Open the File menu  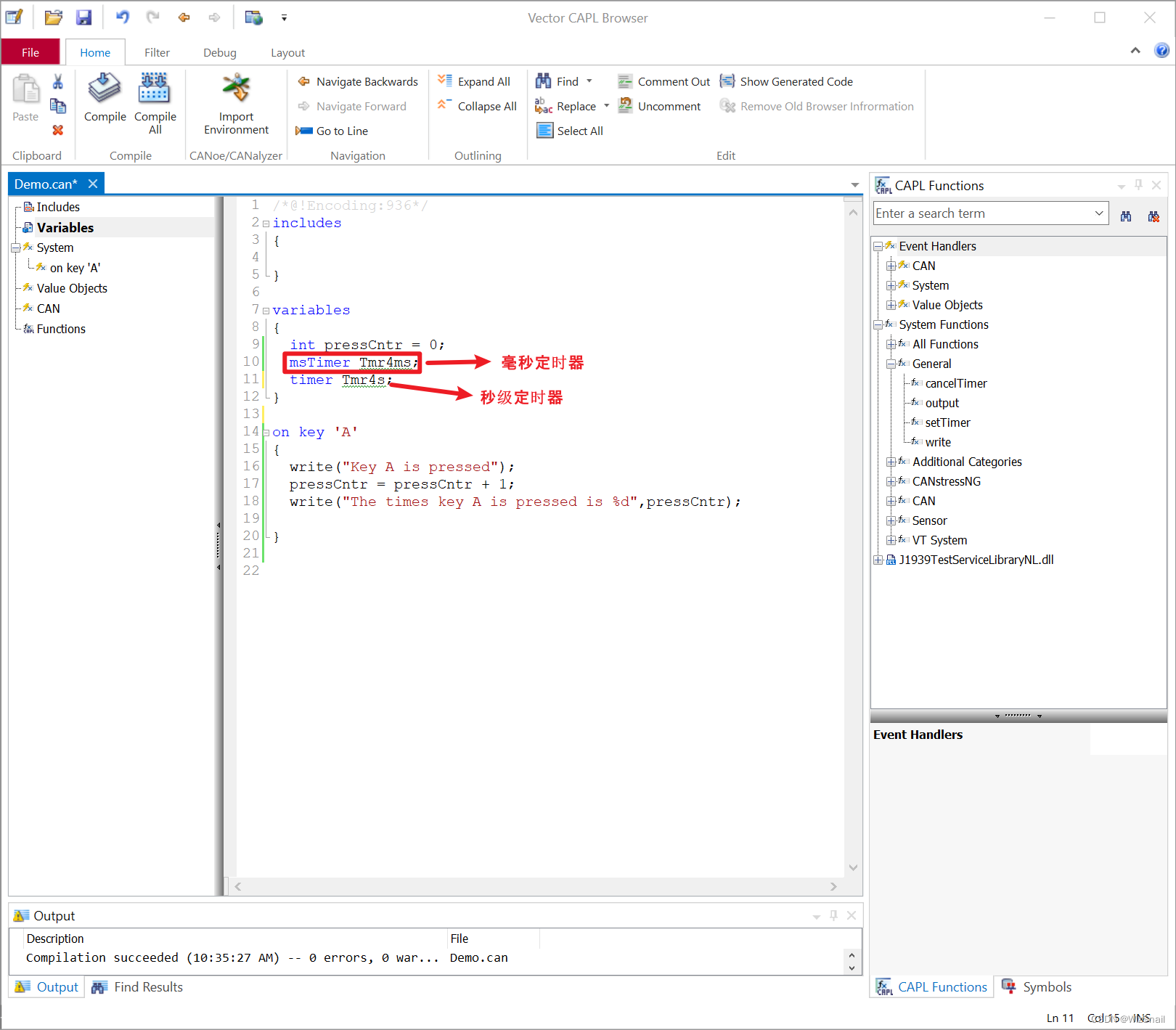30,52
